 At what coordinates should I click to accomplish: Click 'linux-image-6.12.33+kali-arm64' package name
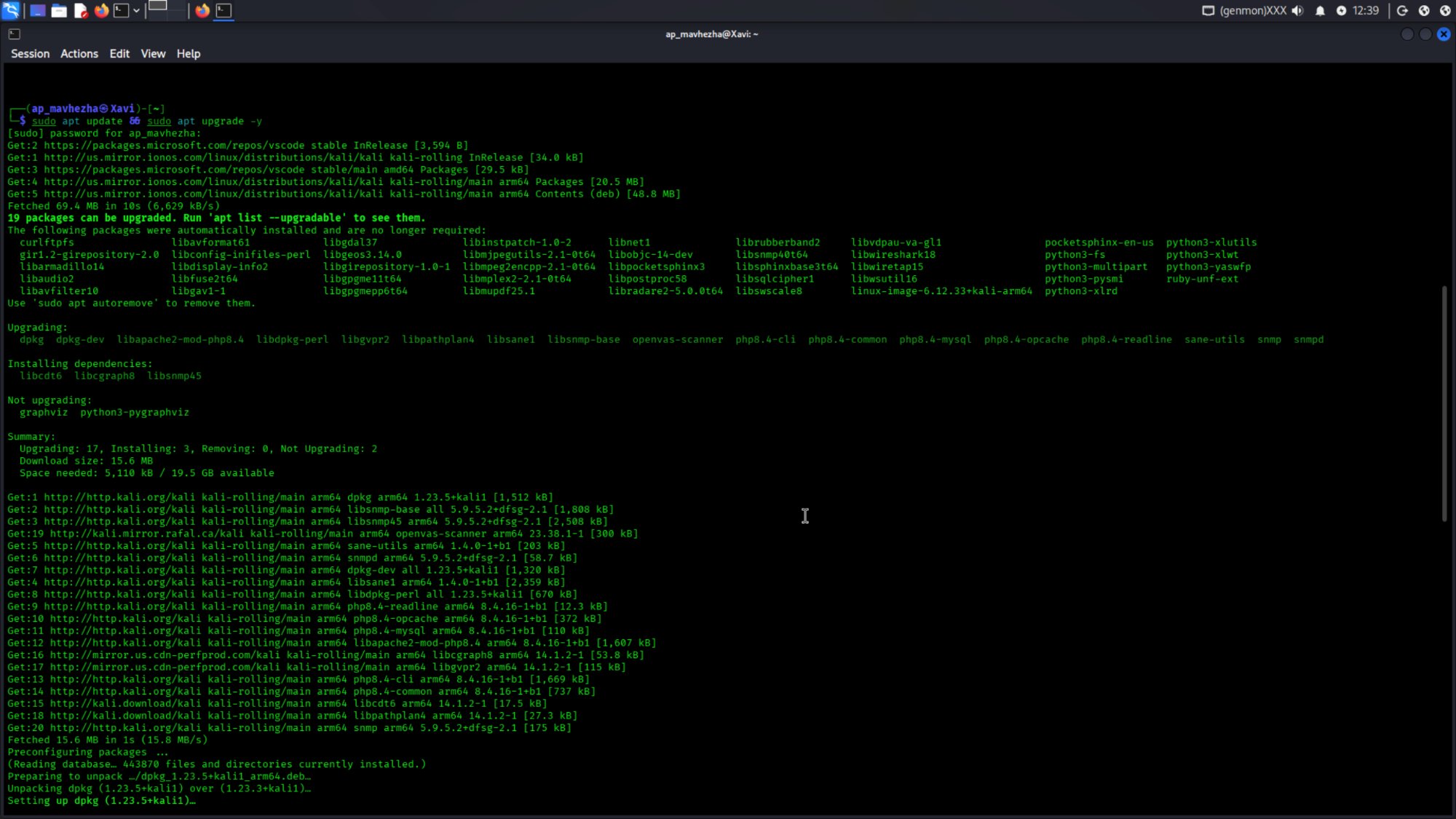click(x=941, y=290)
